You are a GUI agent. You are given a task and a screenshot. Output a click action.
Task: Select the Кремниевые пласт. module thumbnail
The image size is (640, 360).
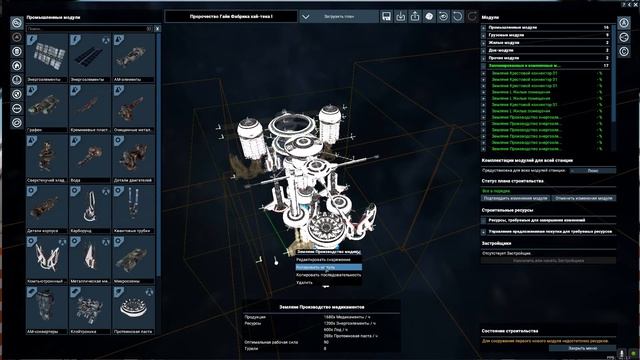pyautogui.click(x=90, y=109)
